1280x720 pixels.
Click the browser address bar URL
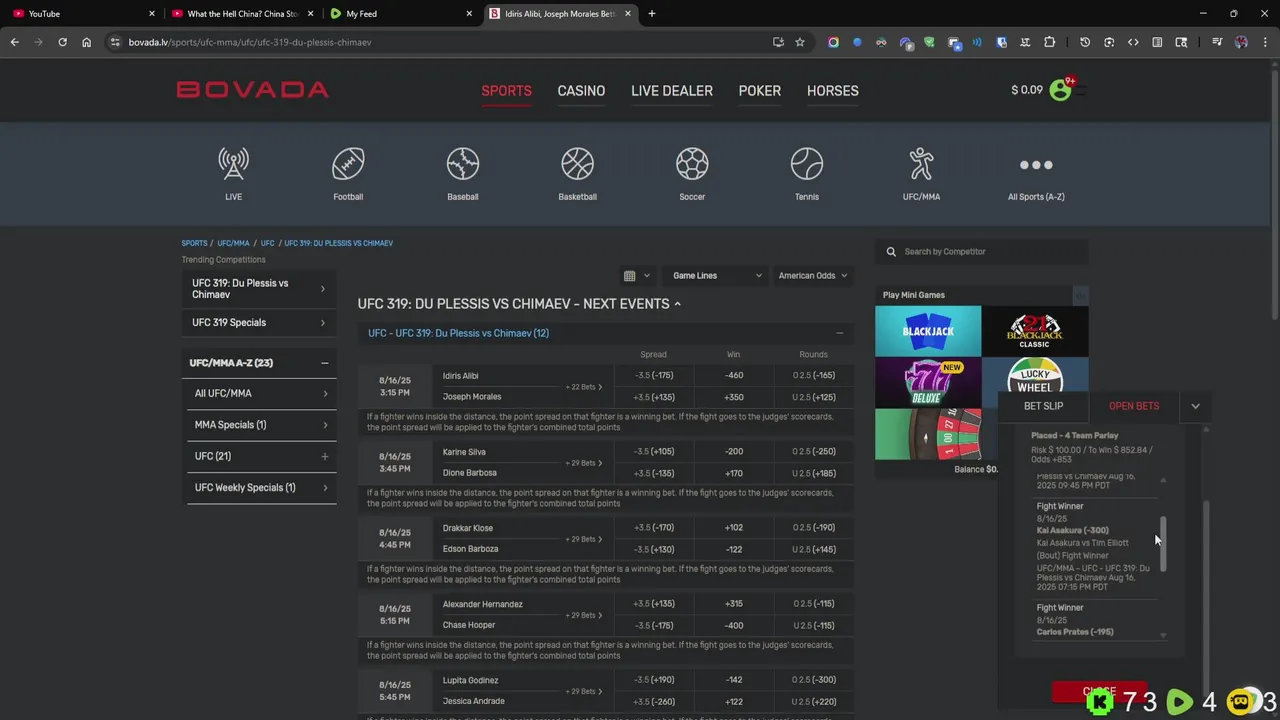pos(250,42)
